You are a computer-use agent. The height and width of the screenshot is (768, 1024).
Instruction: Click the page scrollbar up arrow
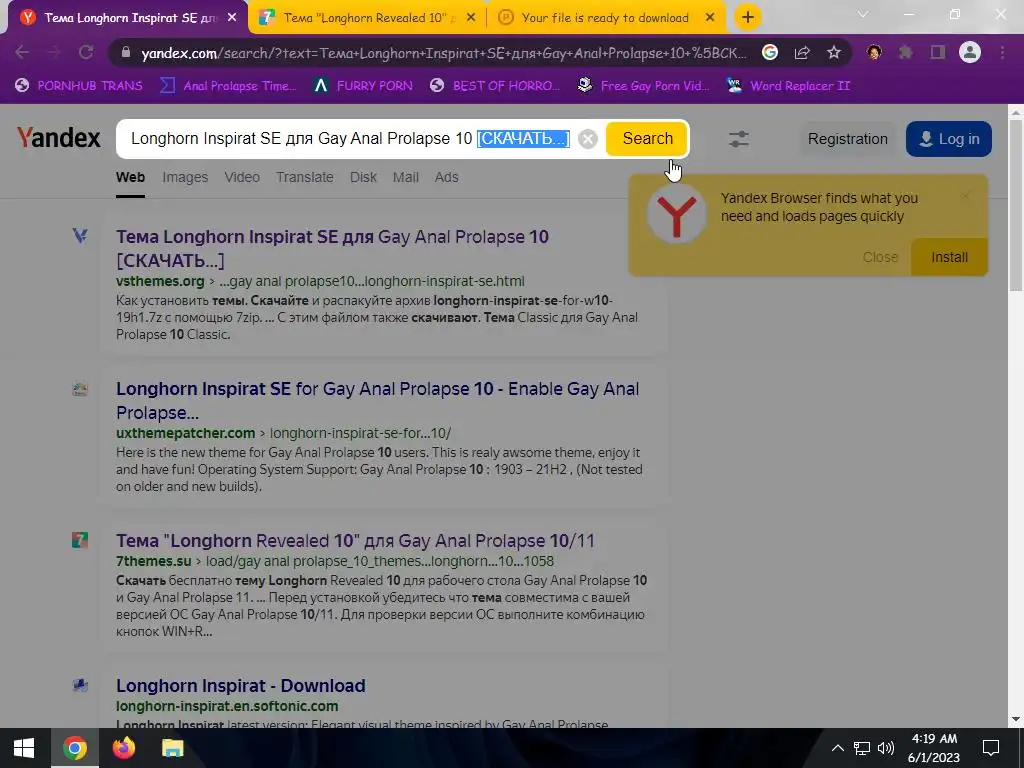(1016, 112)
